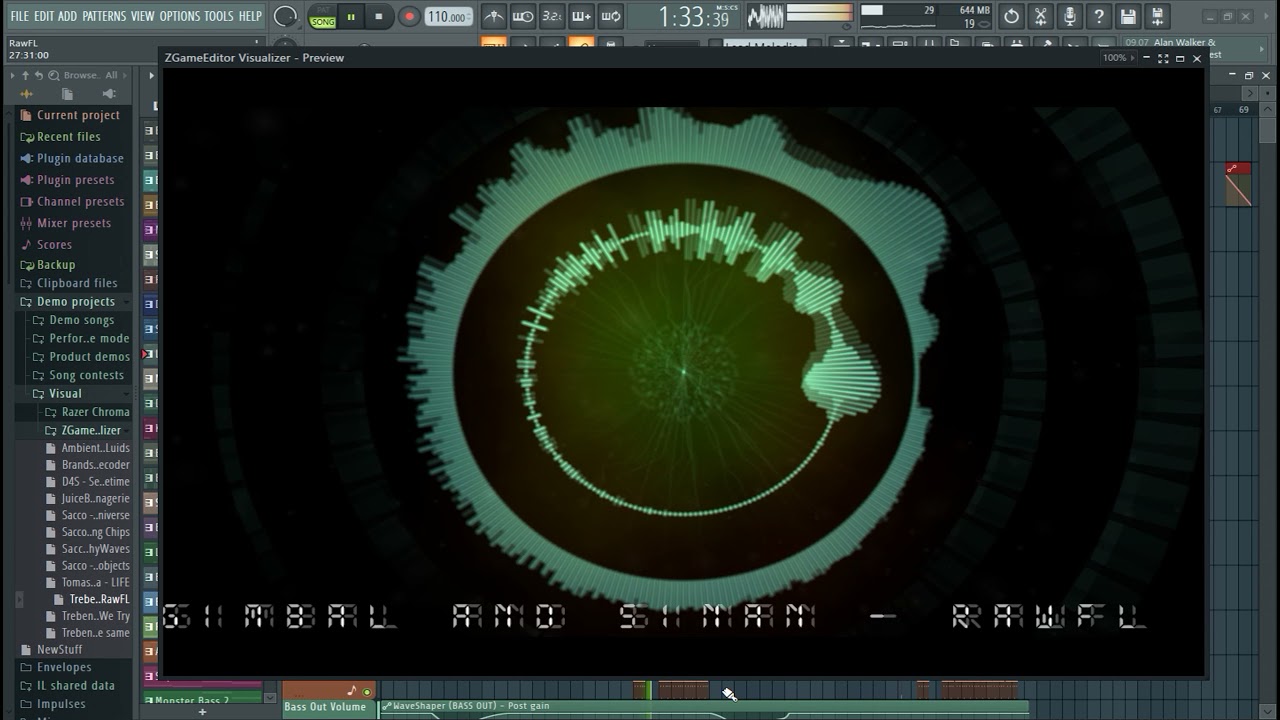
Task: Click the Bass Out Volume automation clip label
Action: [x=326, y=707]
